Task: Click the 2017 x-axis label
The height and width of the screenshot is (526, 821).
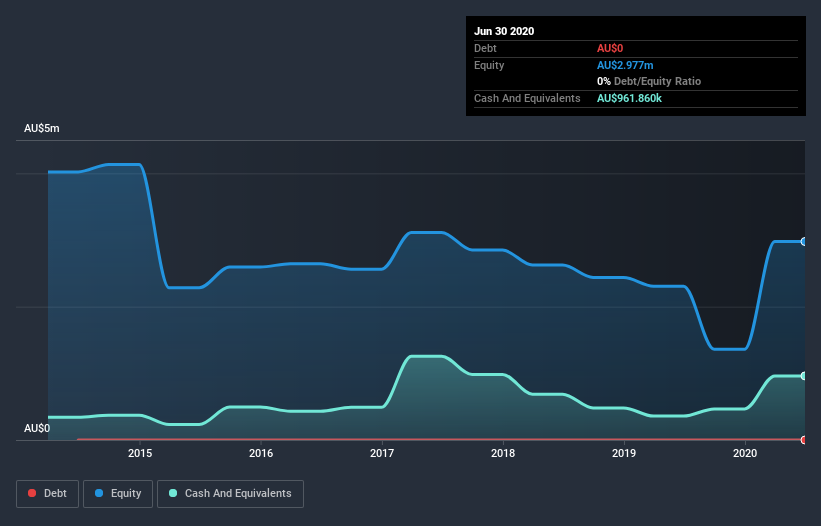Action: point(382,453)
